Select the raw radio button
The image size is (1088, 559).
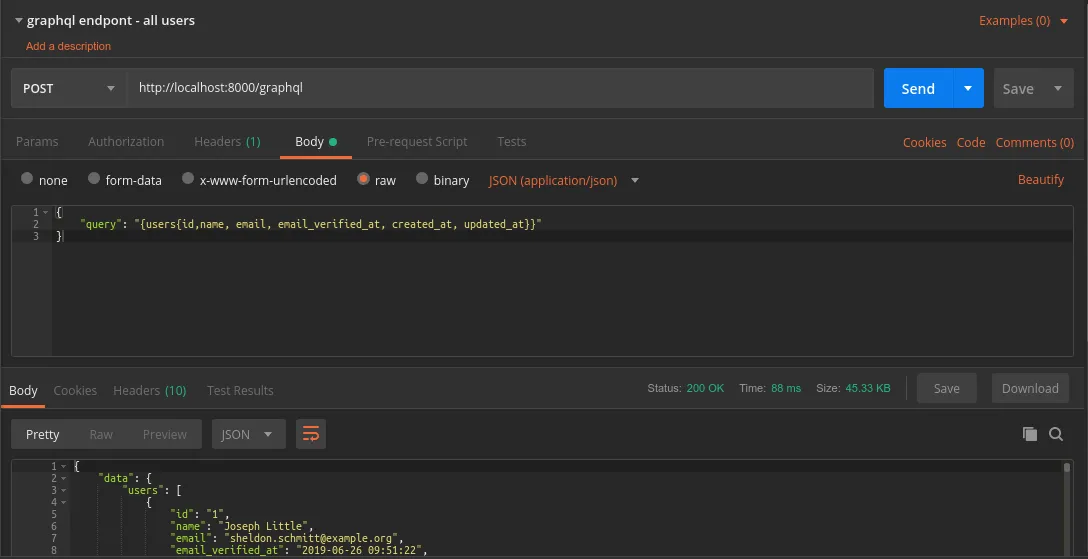click(363, 179)
